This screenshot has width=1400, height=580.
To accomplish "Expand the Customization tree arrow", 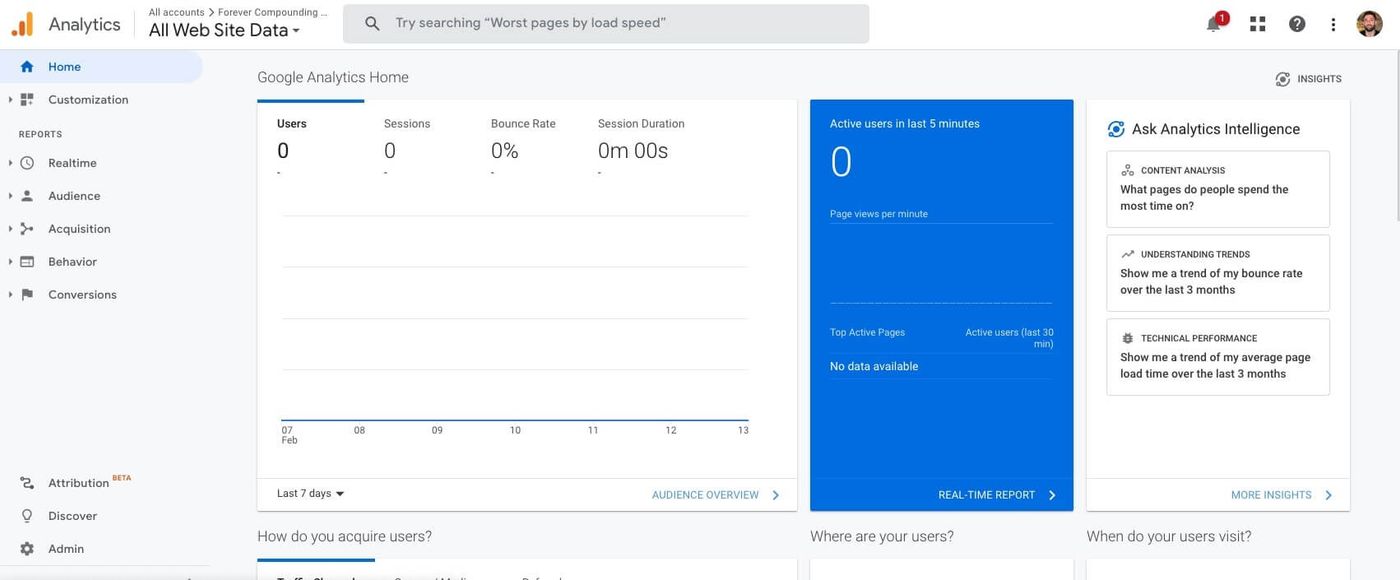I will point(10,100).
